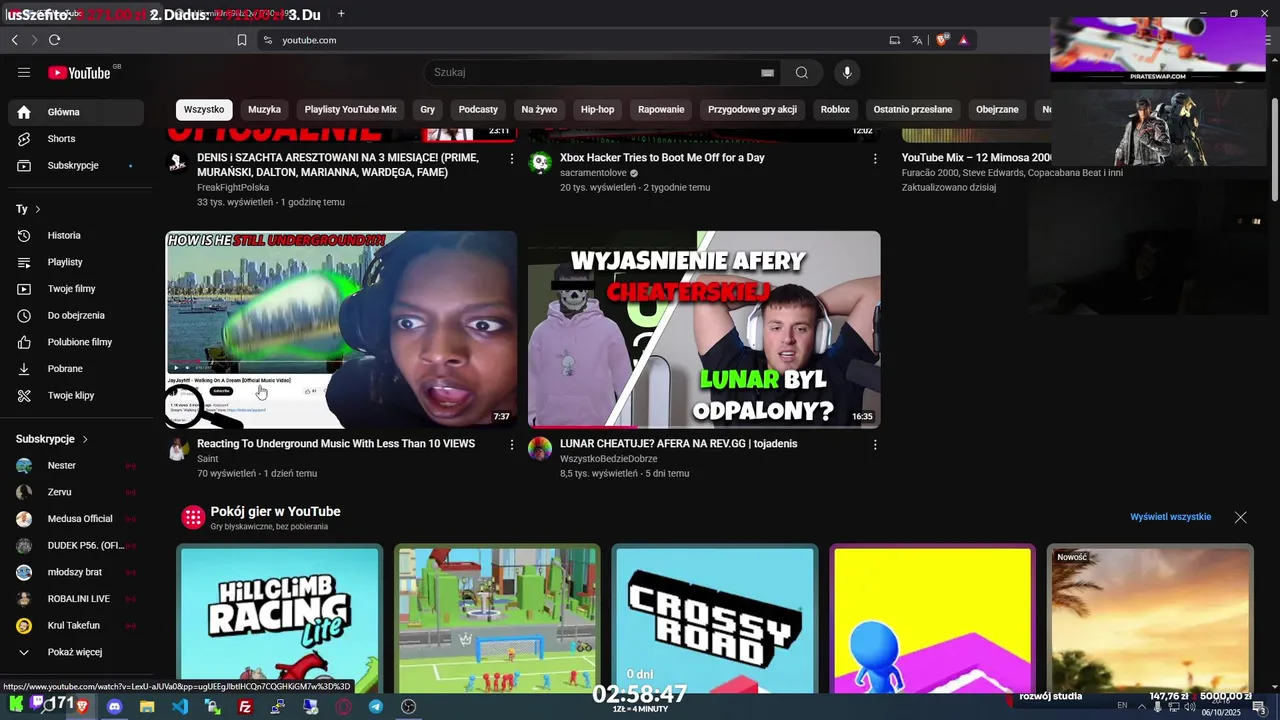Open Shorts in the sidebar
Screen dimensions: 1280x720
(76, 139)
